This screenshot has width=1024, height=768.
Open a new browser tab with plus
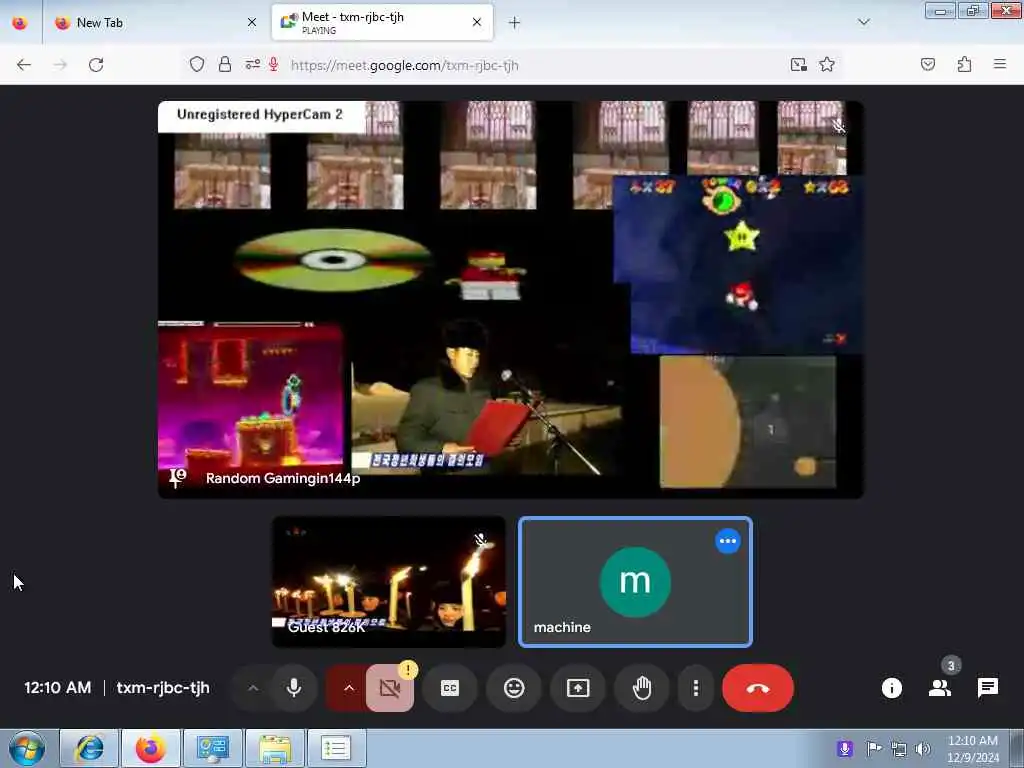coord(515,23)
